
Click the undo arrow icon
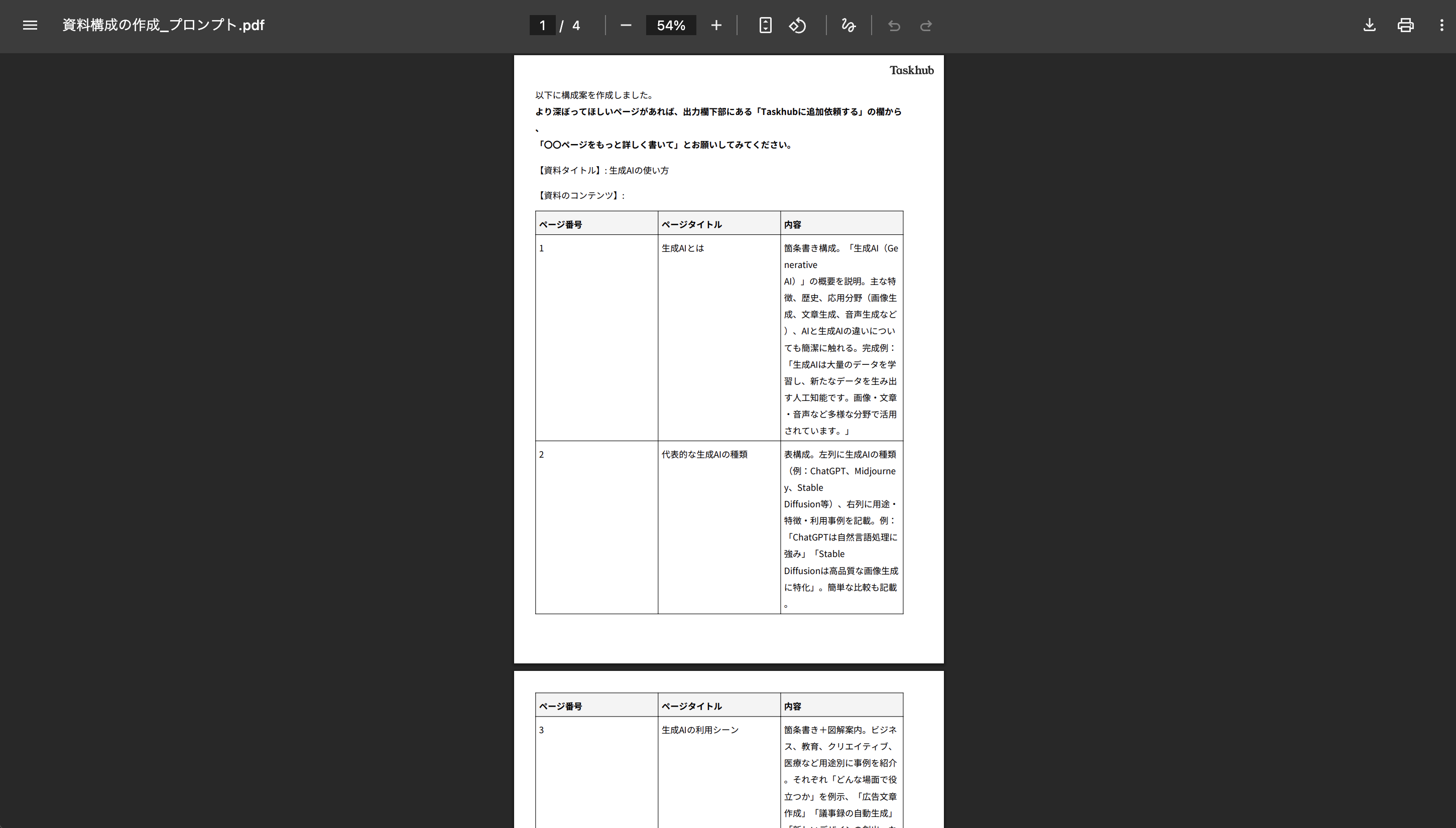893,25
